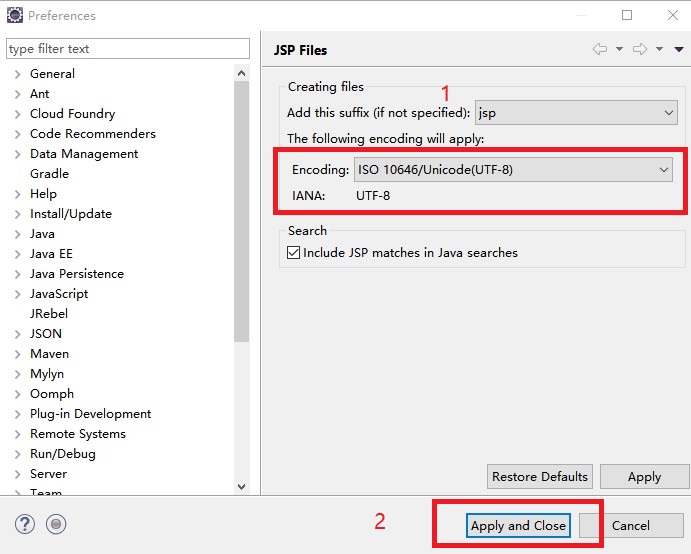Select the General label in tree
Image resolution: width=691 pixels, height=554 pixels.
pos(52,74)
